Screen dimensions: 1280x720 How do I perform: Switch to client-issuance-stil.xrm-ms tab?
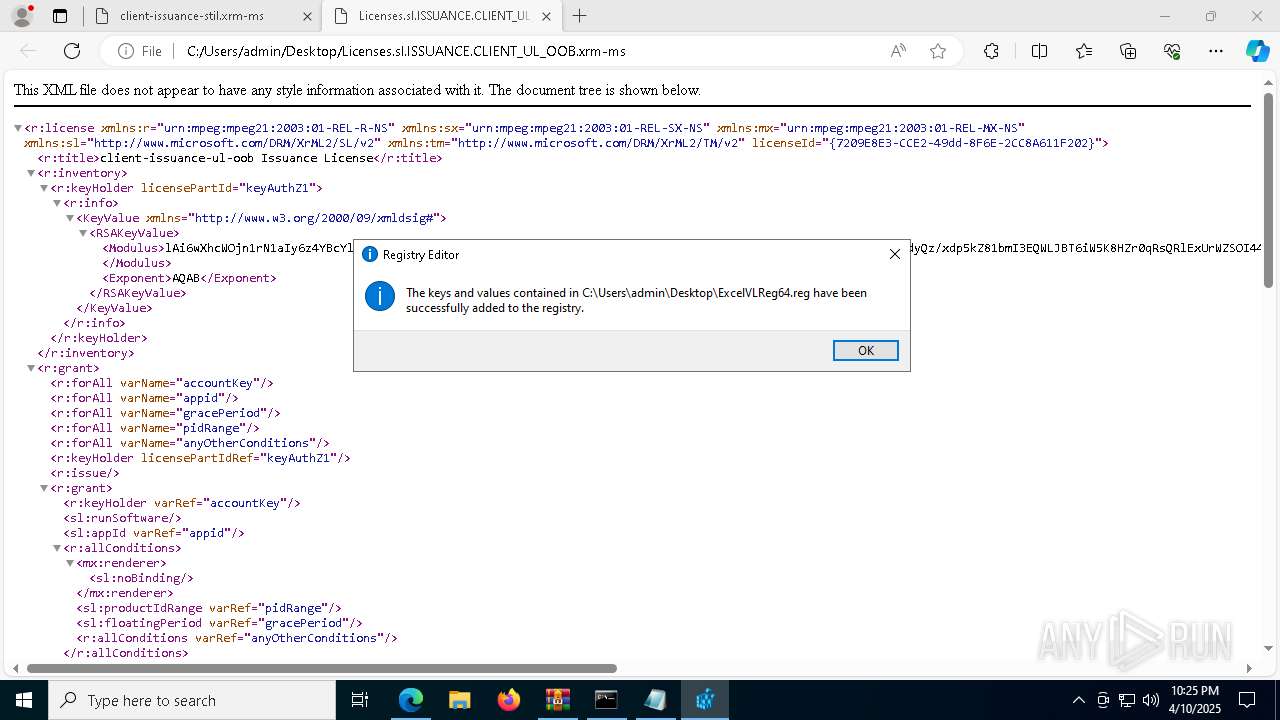click(x=191, y=16)
